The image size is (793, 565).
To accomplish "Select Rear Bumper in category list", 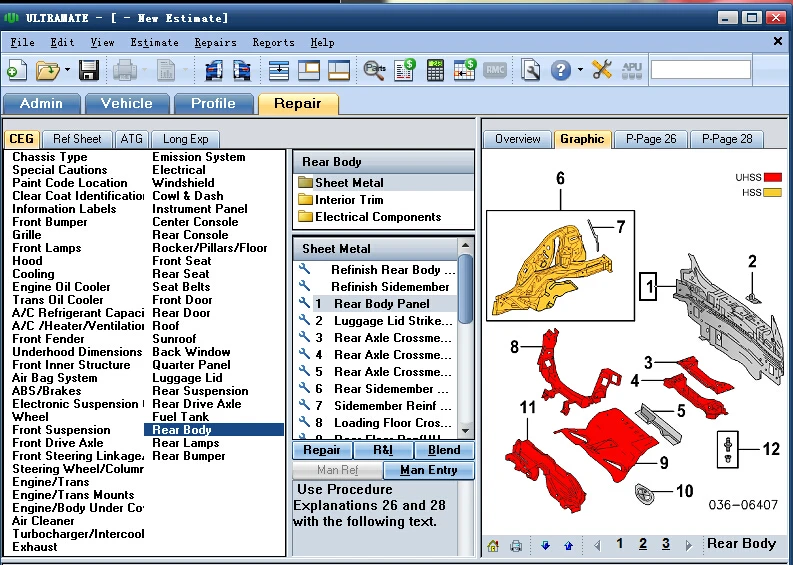I will pos(189,456).
